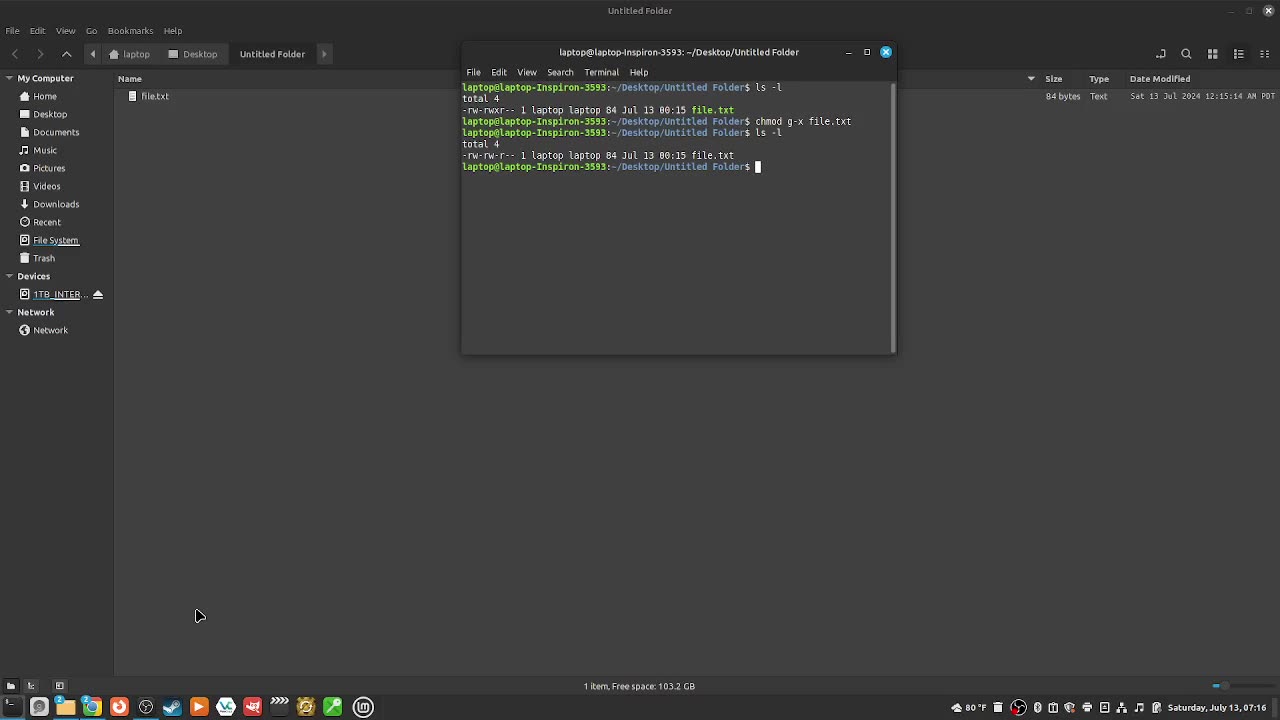Open Trash in the sidebar
This screenshot has width=1280, height=720.
[44, 258]
